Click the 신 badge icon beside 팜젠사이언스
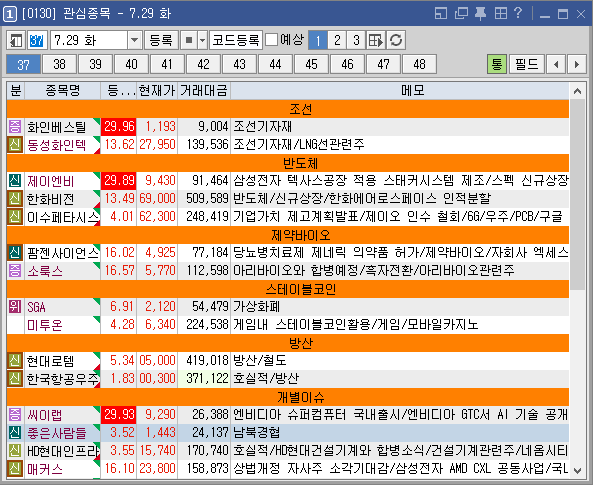This screenshot has height=485, width=593. tap(15, 252)
